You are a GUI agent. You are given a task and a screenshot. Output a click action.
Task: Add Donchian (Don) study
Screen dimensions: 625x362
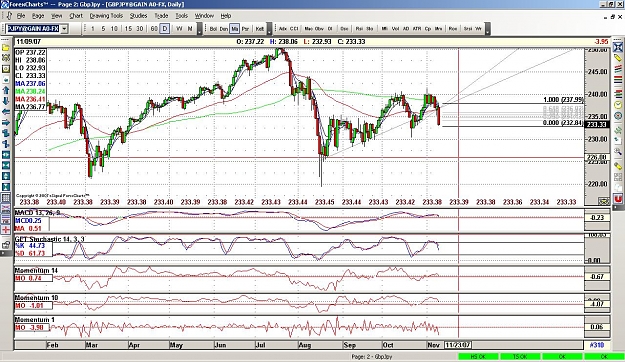[x=224, y=29]
